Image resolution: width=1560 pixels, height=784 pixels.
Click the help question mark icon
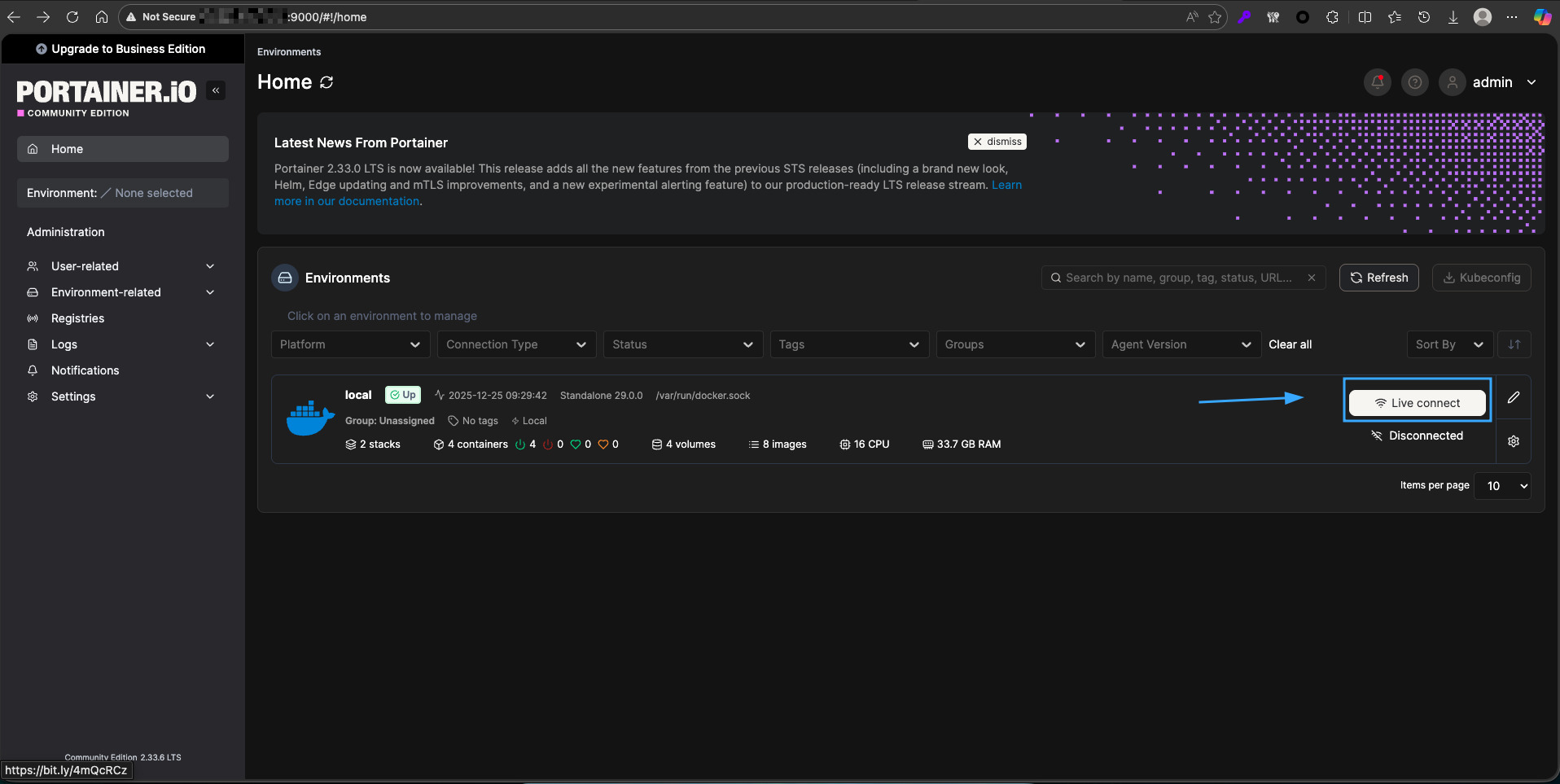tap(1415, 81)
